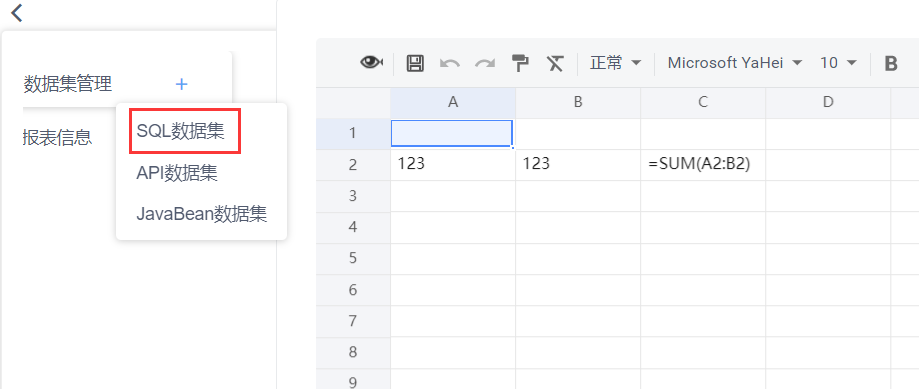Choose SQL数据集 from the menu
Screen dimensions: 919x389
(x=181, y=131)
